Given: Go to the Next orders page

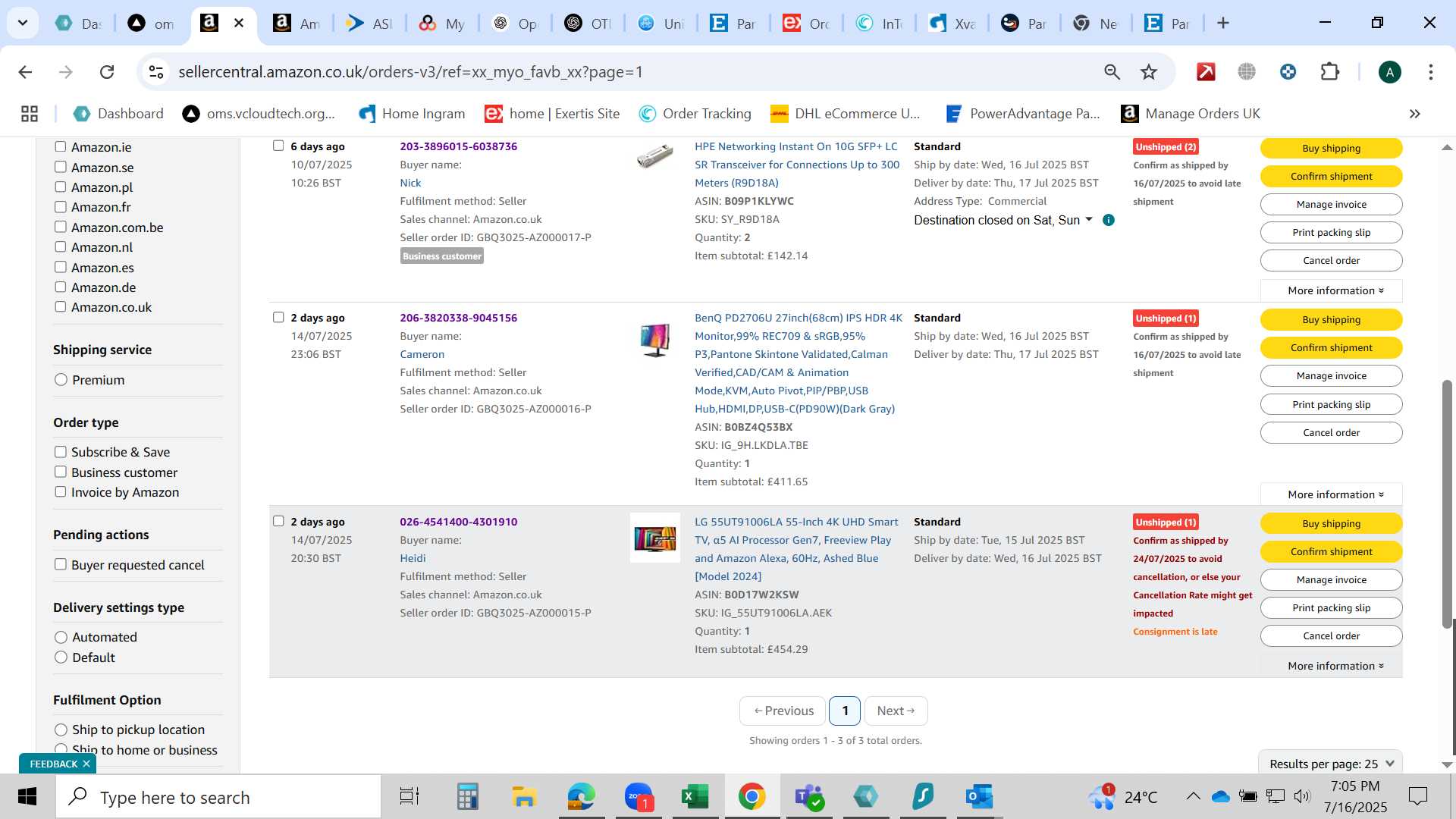Looking at the screenshot, I should (x=896, y=711).
